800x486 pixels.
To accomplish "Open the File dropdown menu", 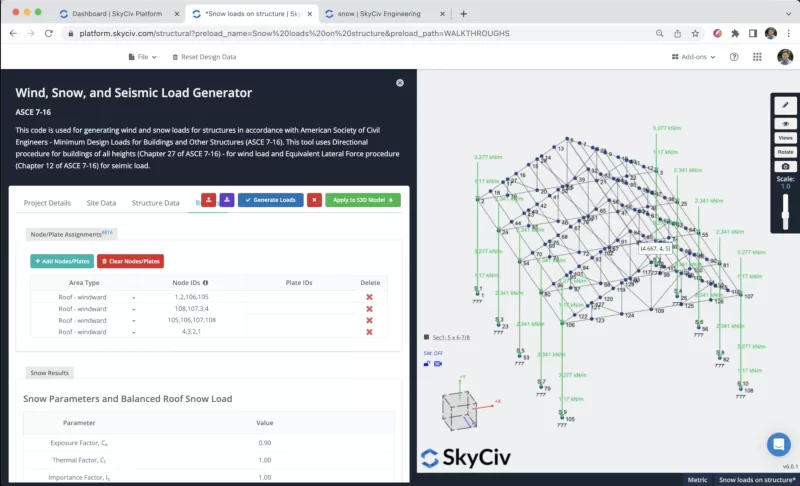I will pos(142,57).
